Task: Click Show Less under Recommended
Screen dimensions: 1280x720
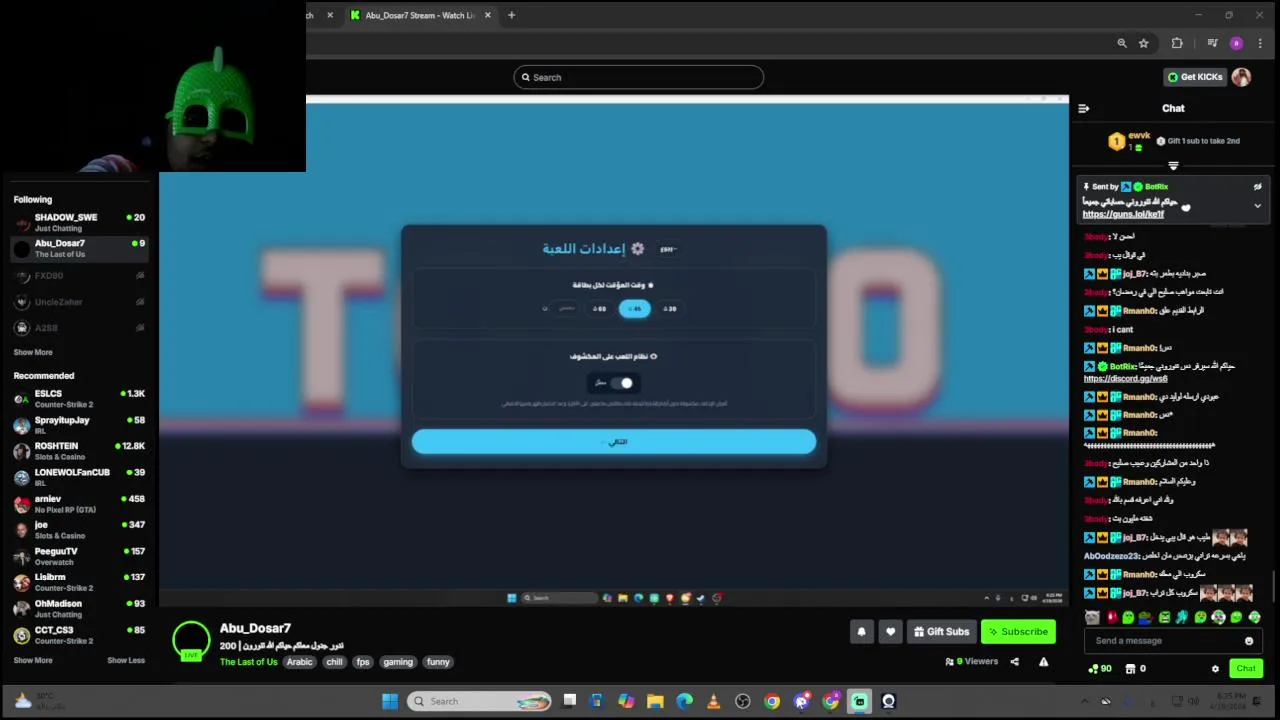Action: pyautogui.click(x=126, y=660)
